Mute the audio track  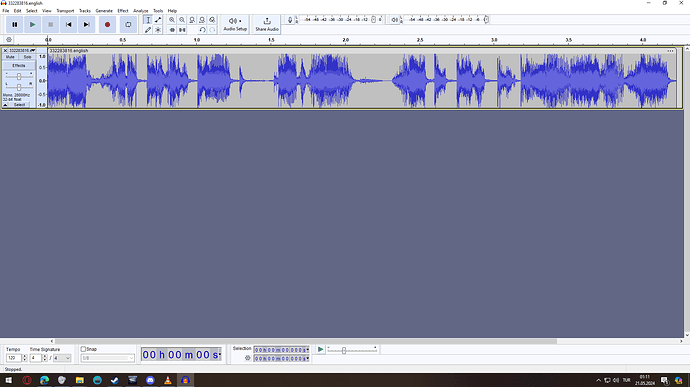(10, 57)
